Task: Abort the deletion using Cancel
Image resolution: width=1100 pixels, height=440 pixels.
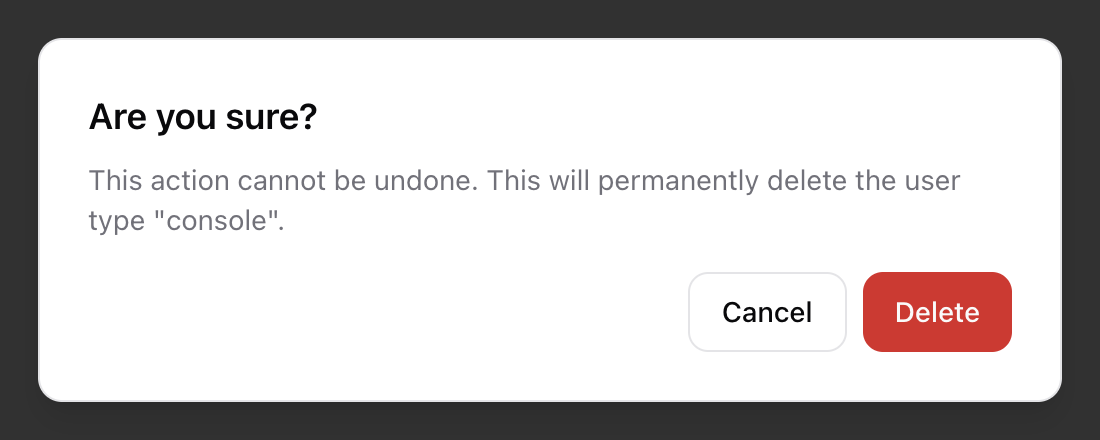Action: tap(767, 312)
